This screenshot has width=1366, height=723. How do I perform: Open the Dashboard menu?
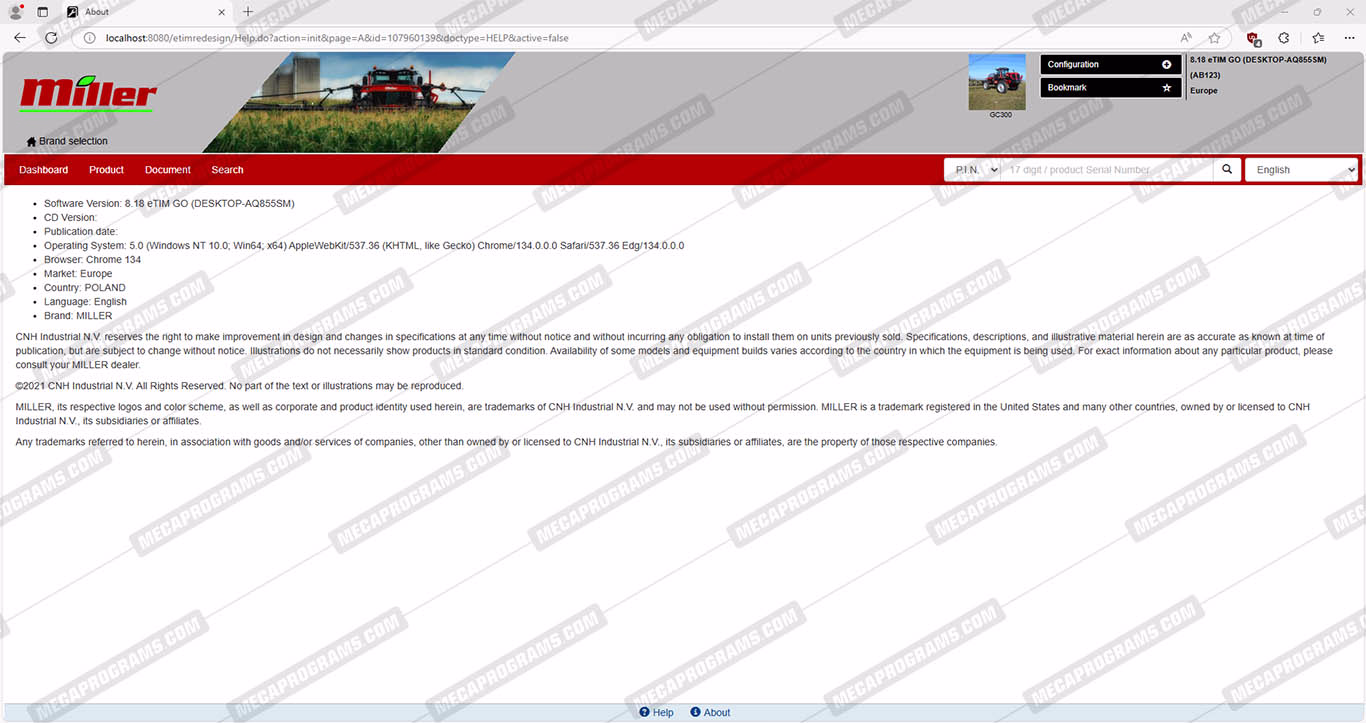pyautogui.click(x=43, y=170)
